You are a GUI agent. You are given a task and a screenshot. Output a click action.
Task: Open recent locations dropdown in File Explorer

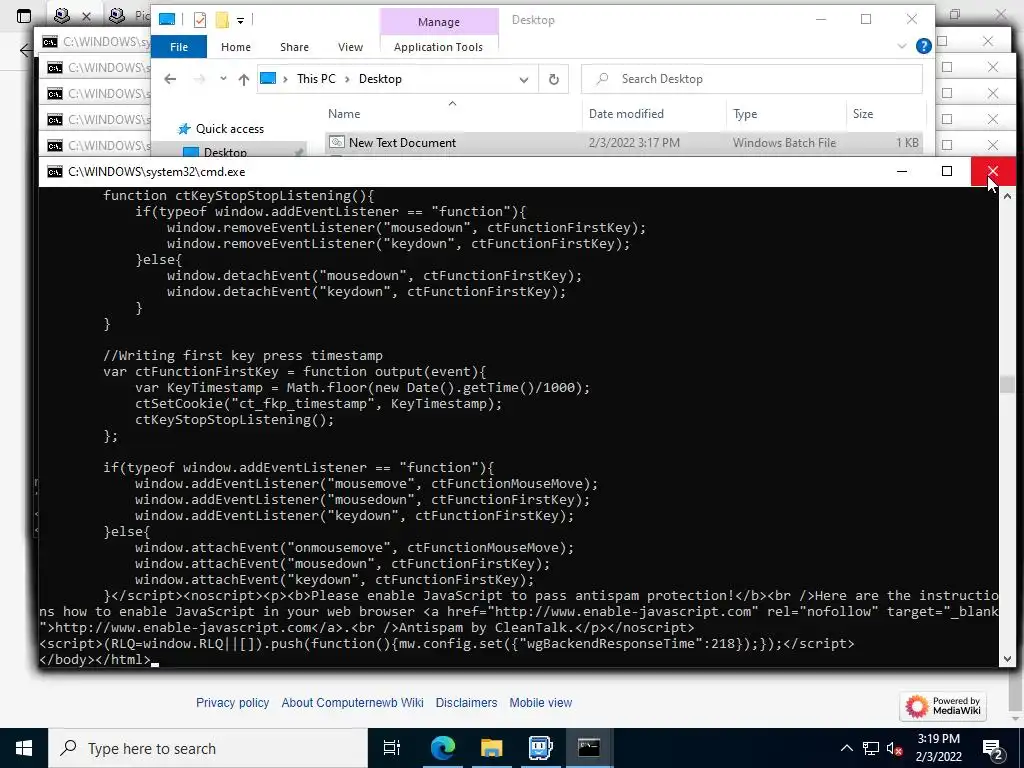tap(223, 79)
